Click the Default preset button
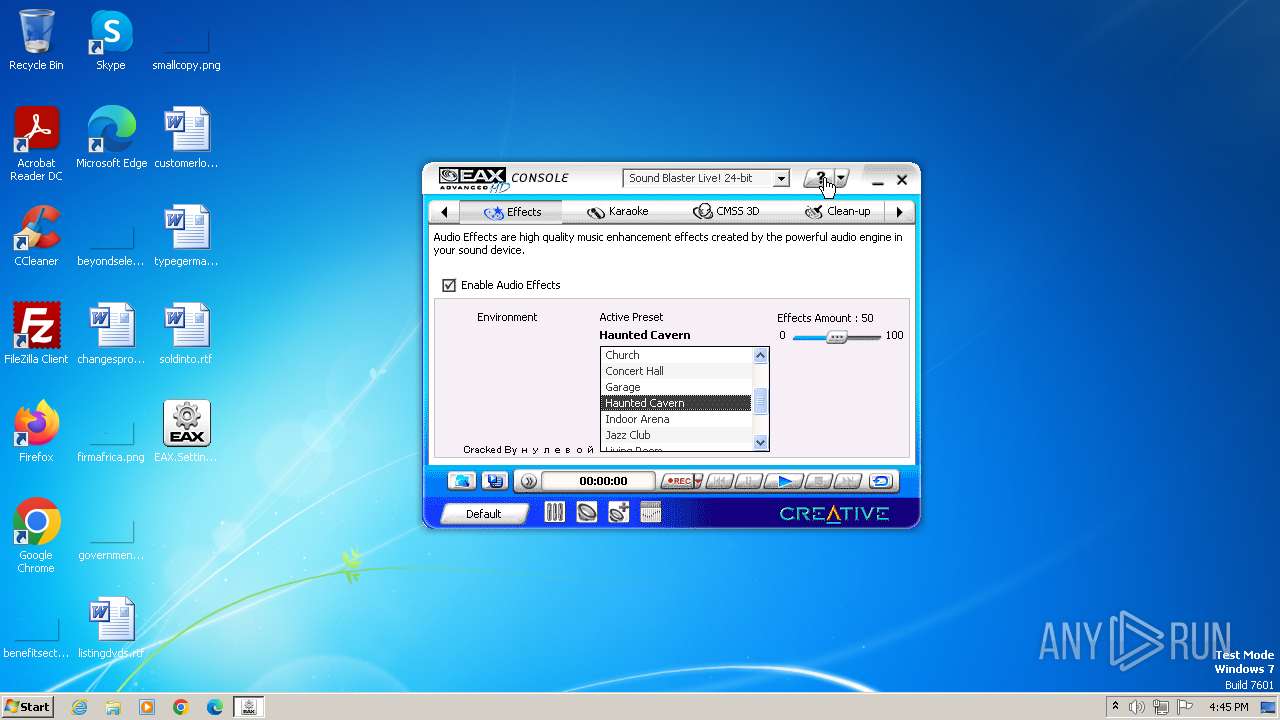Viewport: 1280px width, 720px height. tap(483, 514)
